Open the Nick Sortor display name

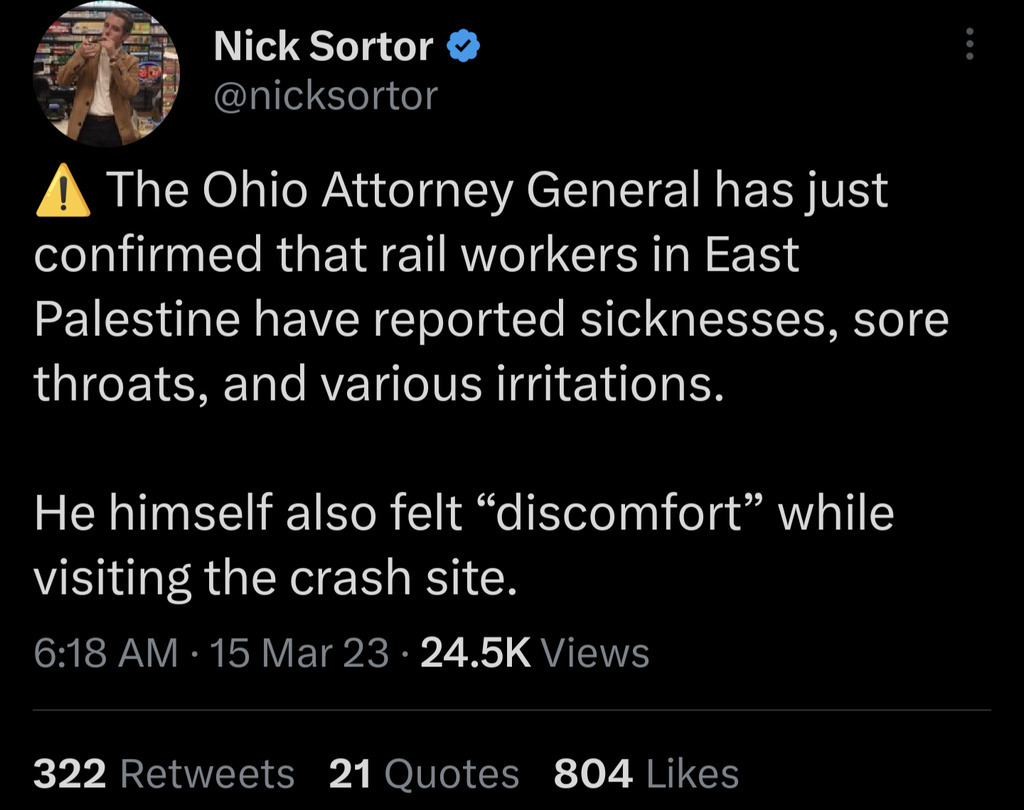tap(323, 46)
